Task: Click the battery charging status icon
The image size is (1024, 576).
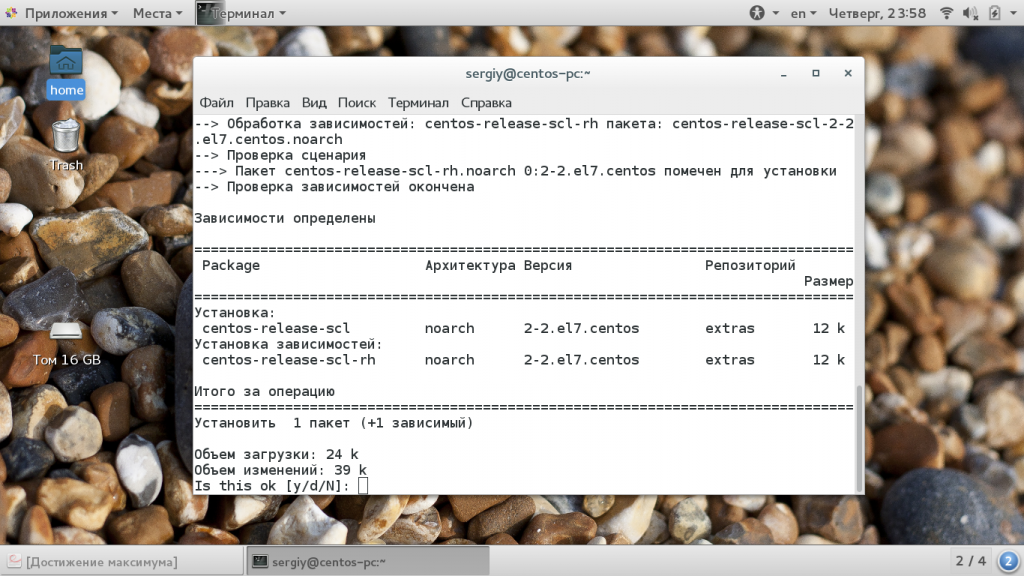Action: 995,13
